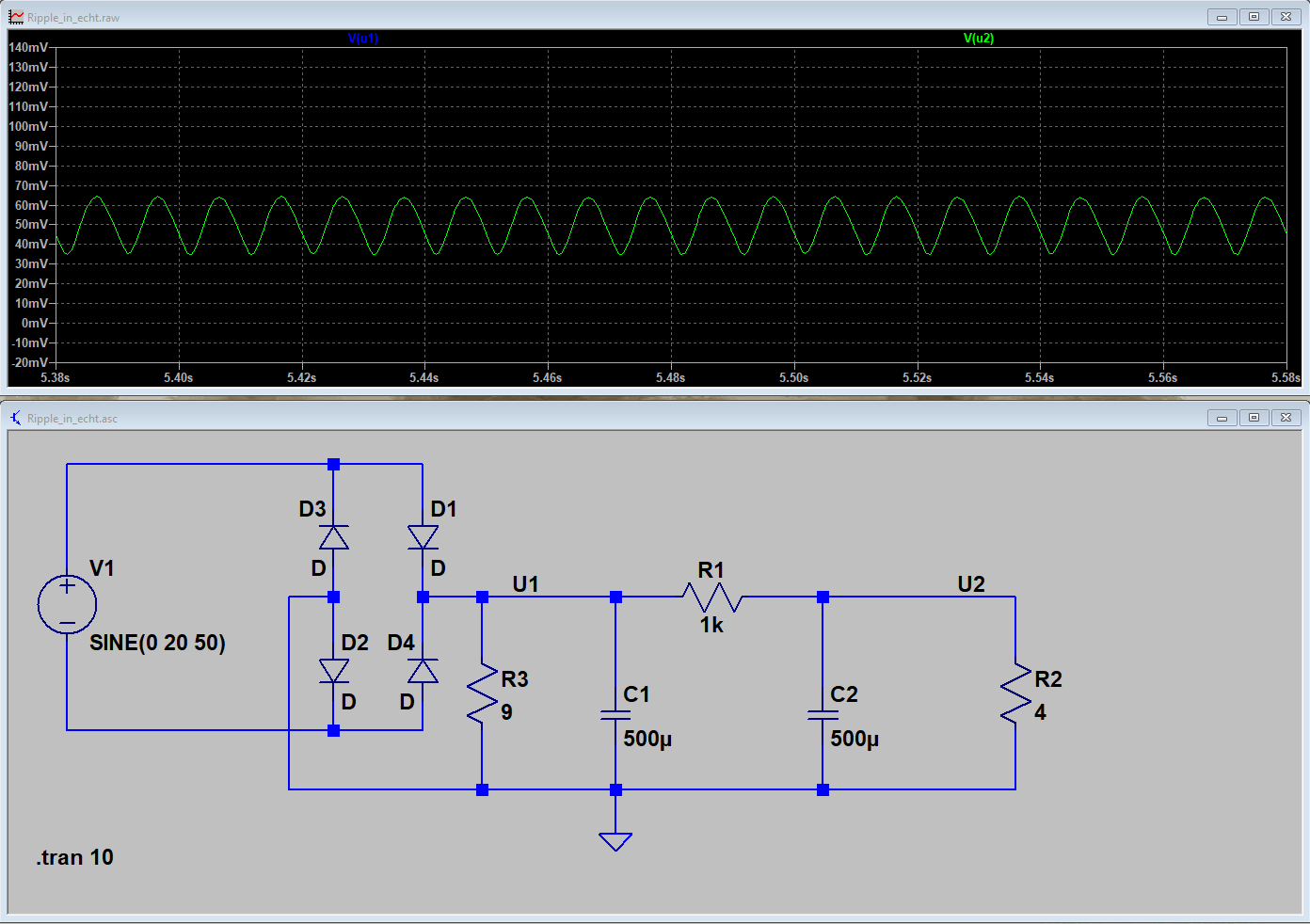Click capacitor C1 symbol
Viewport: 1310px width, 924px height.
click(615, 715)
